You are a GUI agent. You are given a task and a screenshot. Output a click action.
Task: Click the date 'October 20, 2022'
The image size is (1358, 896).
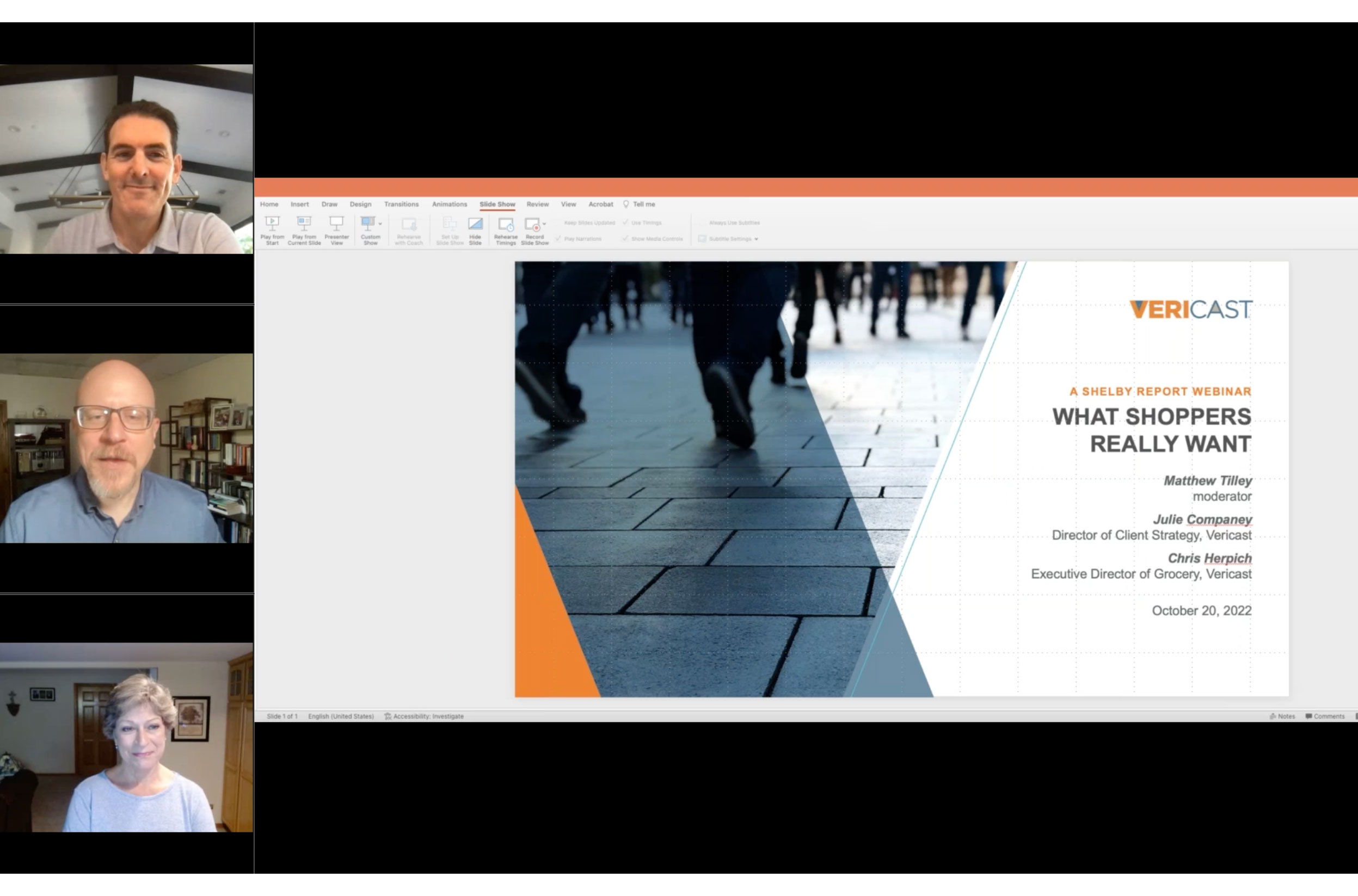coord(1201,611)
